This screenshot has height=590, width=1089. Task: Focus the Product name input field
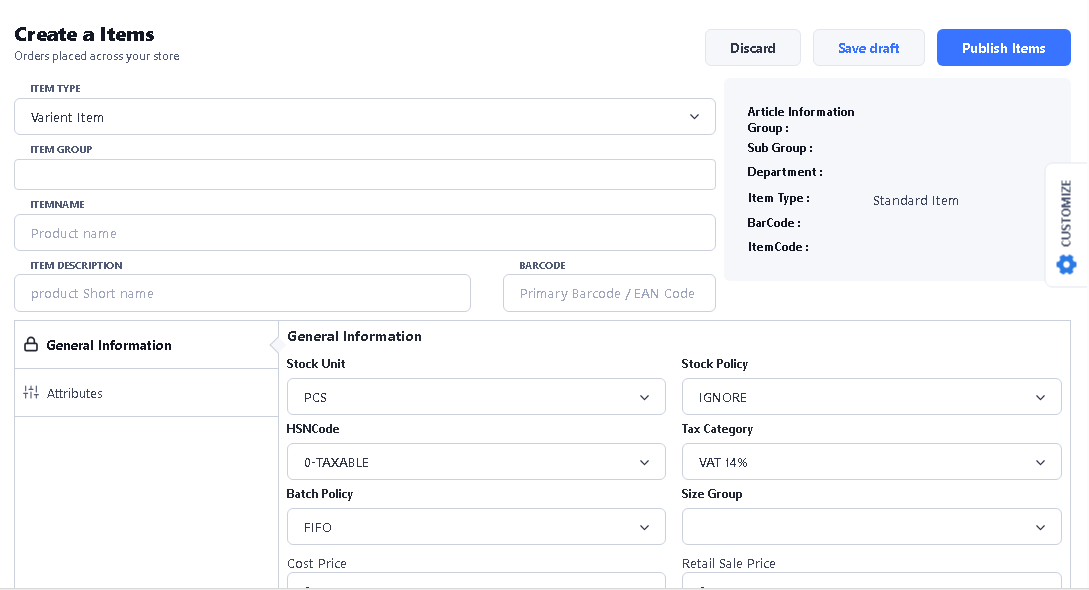tap(364, 233)
